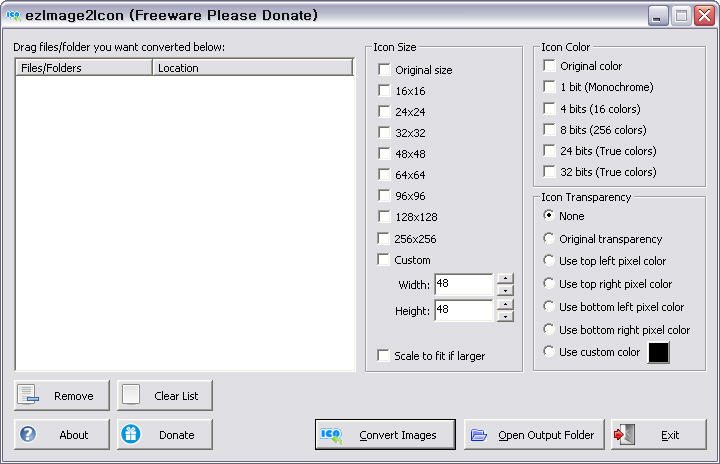
Task: Open the About dialog
Action: pos(62,434)
